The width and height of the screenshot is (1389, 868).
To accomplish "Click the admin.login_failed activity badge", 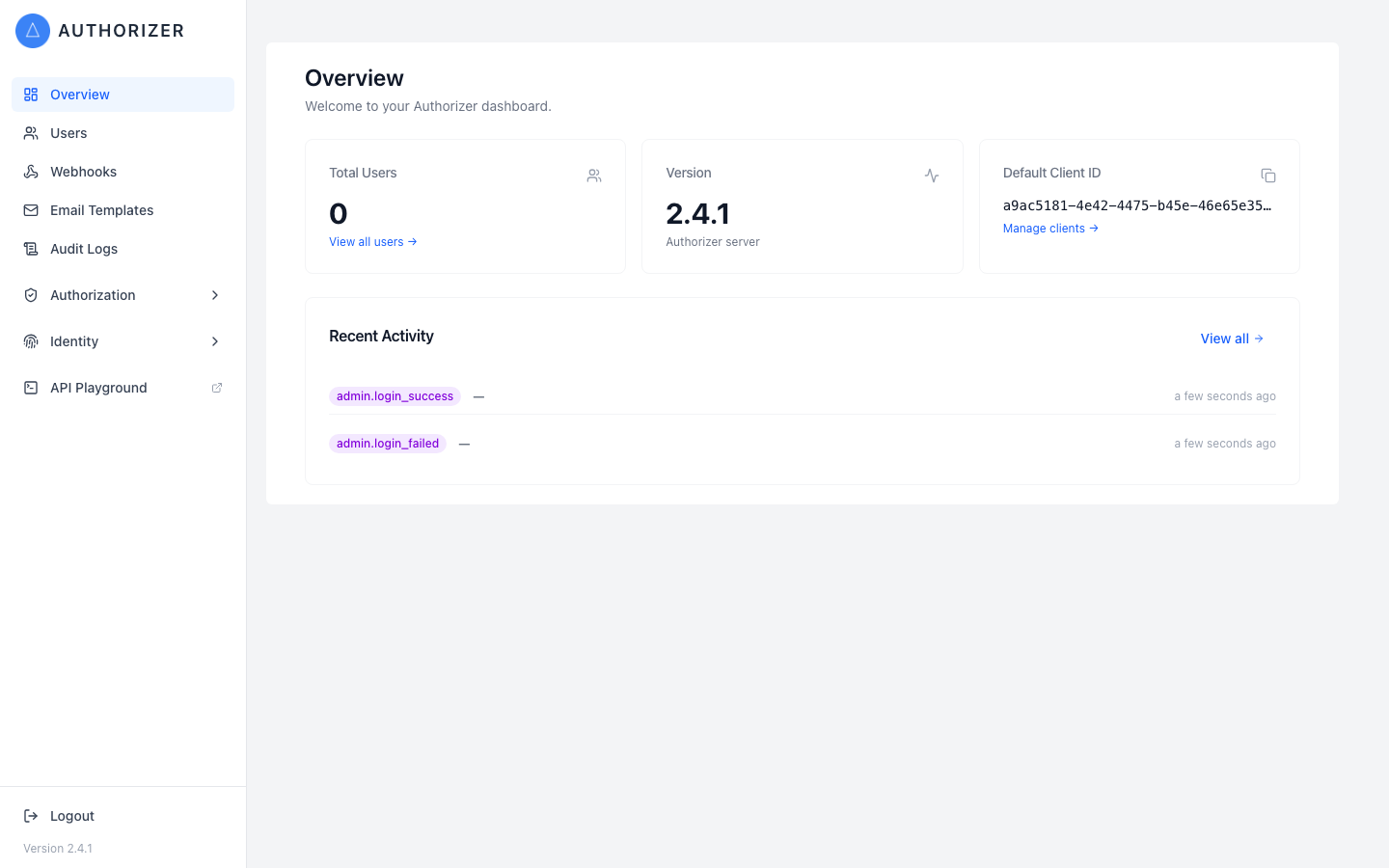I will (x=388, y=444).
